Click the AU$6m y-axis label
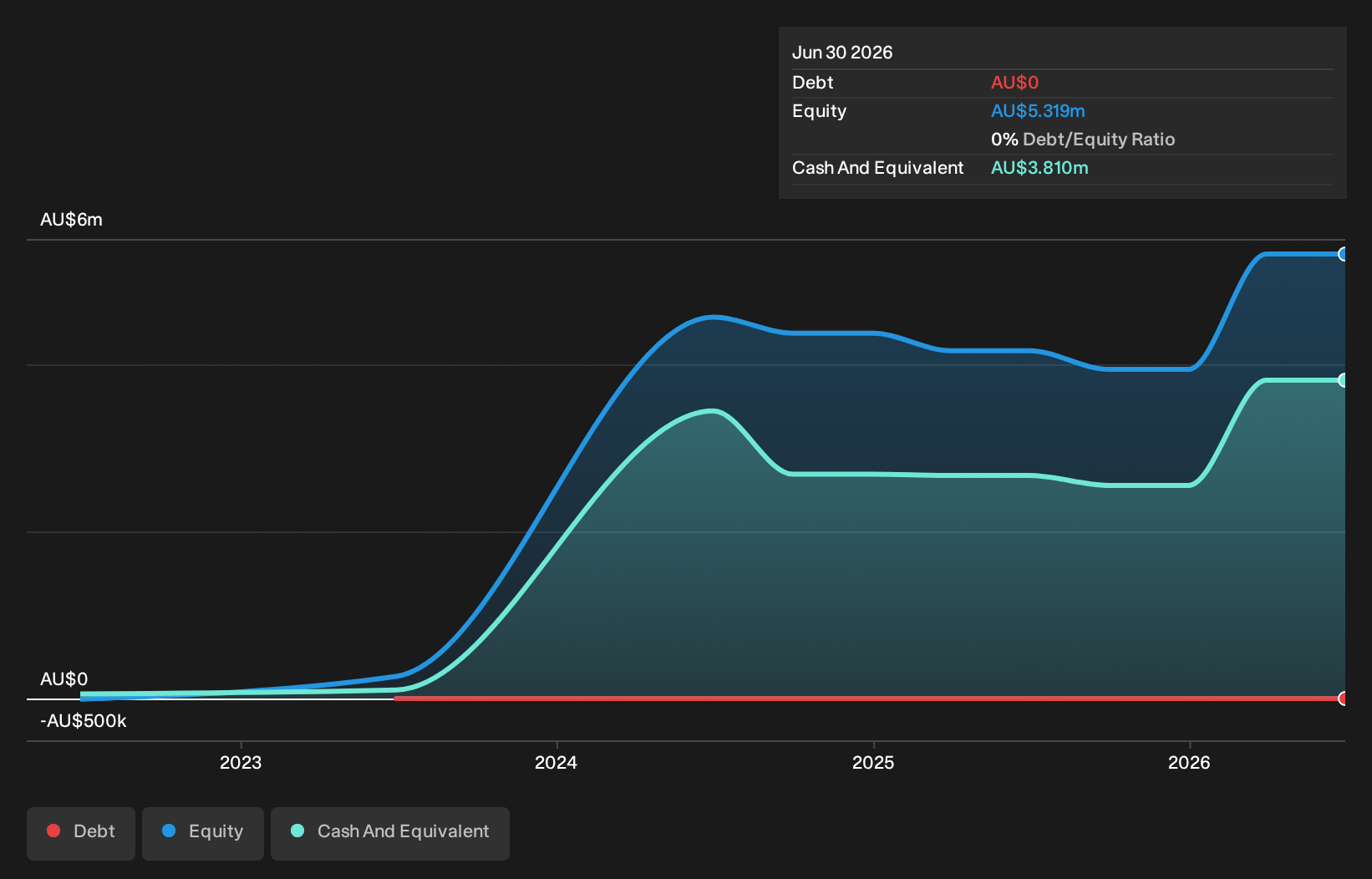This screenshot has height=879, width=1372. [72, 220]
